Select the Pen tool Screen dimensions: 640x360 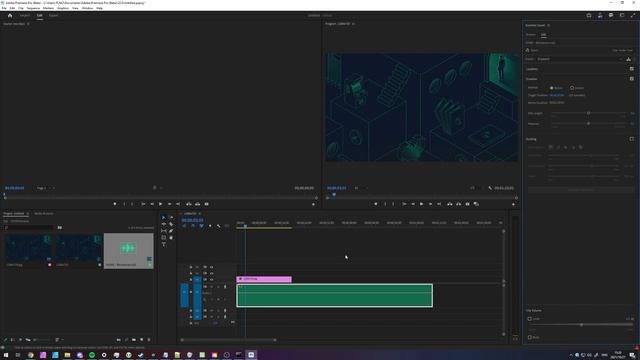coord(171,231)
